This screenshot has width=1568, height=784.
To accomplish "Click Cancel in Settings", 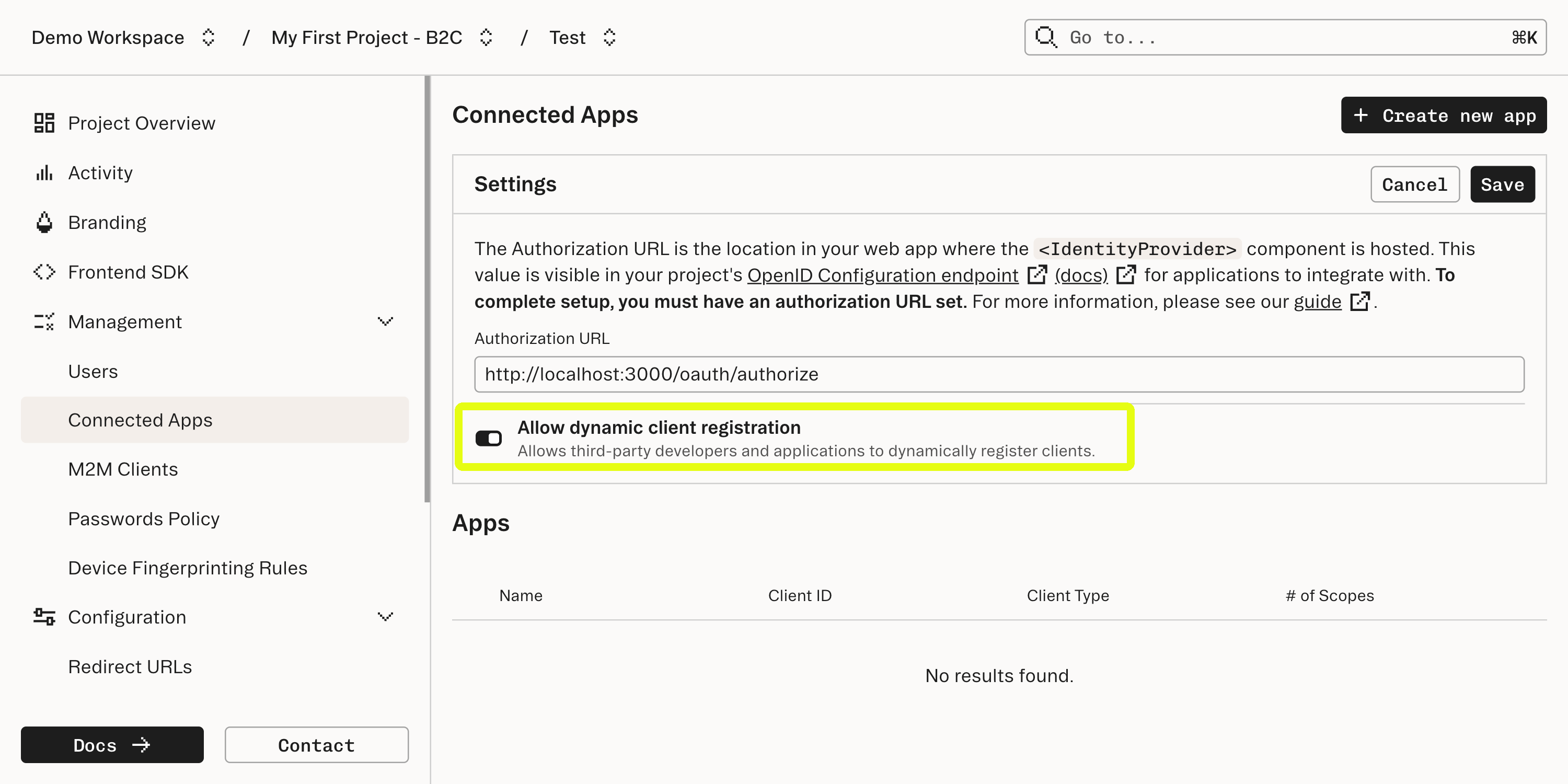I will coord(1415,185).
